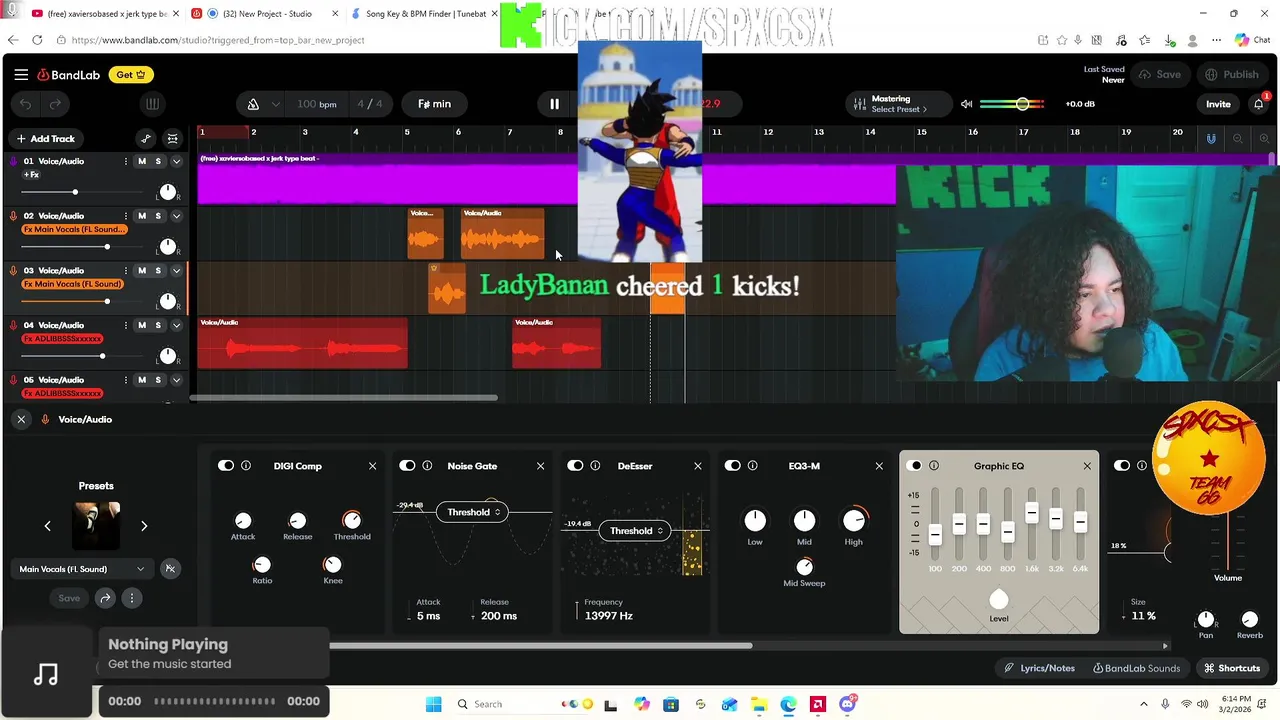Remove the DeEsser effect

698,466
